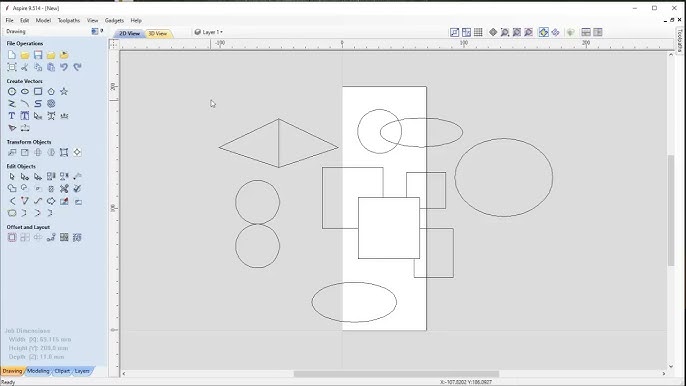Switch to the 3D View tab

click(x=158, y=33)
